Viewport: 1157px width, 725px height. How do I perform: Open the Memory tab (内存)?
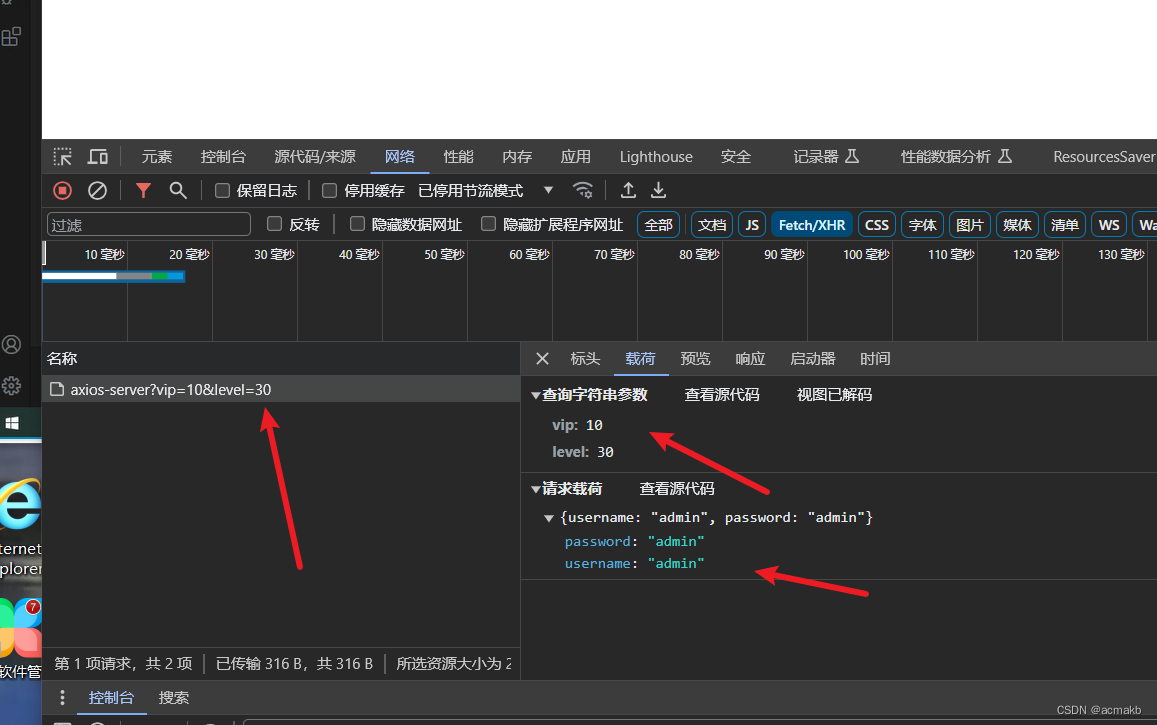coord(517,156)
